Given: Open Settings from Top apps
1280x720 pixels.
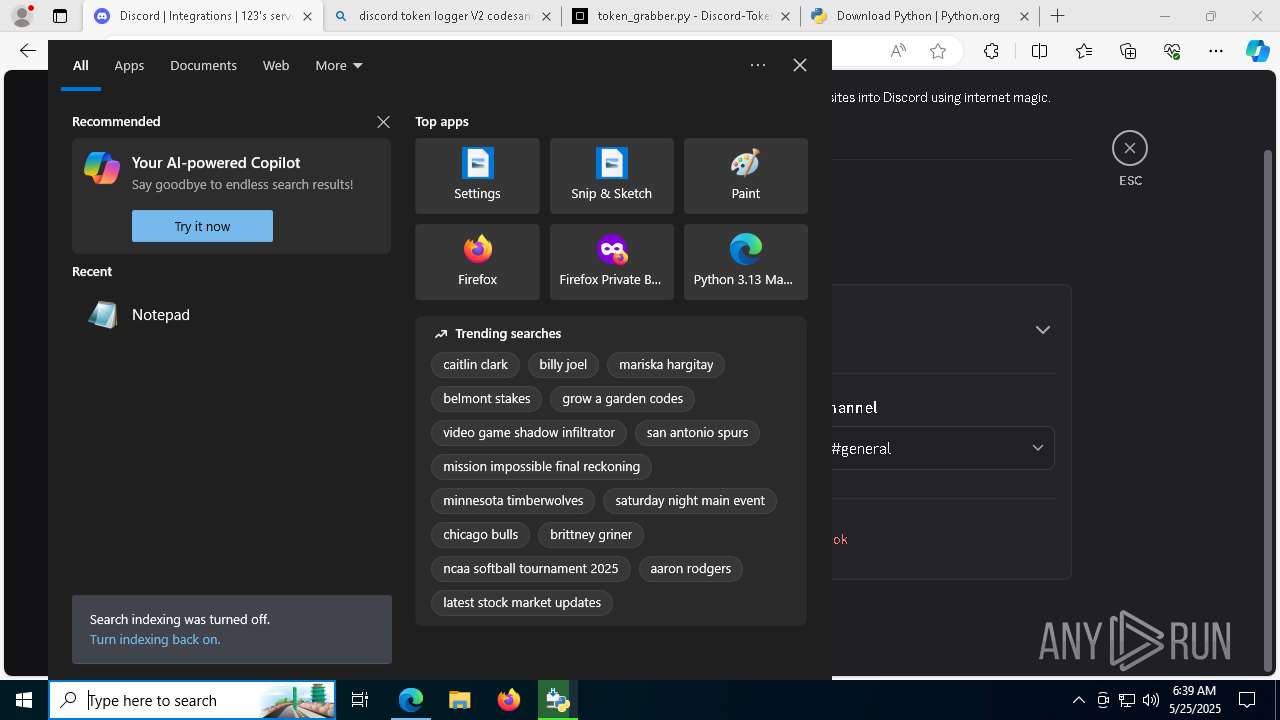Looking at the screenshot, I should point(477,176).
